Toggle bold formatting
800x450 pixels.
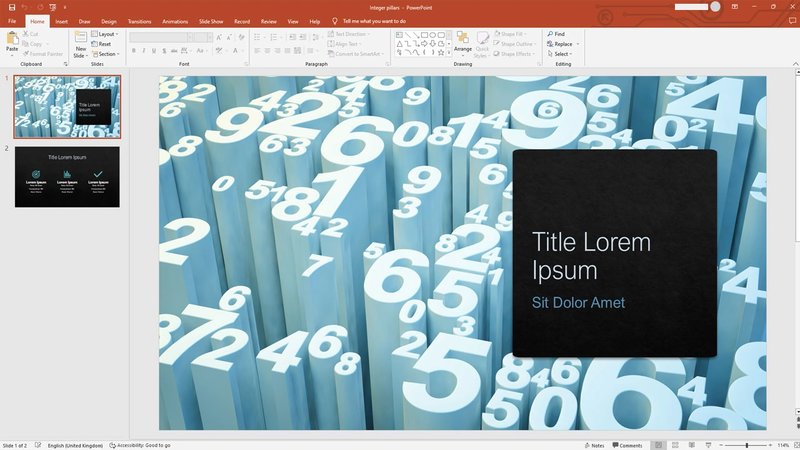pos(134,51)
